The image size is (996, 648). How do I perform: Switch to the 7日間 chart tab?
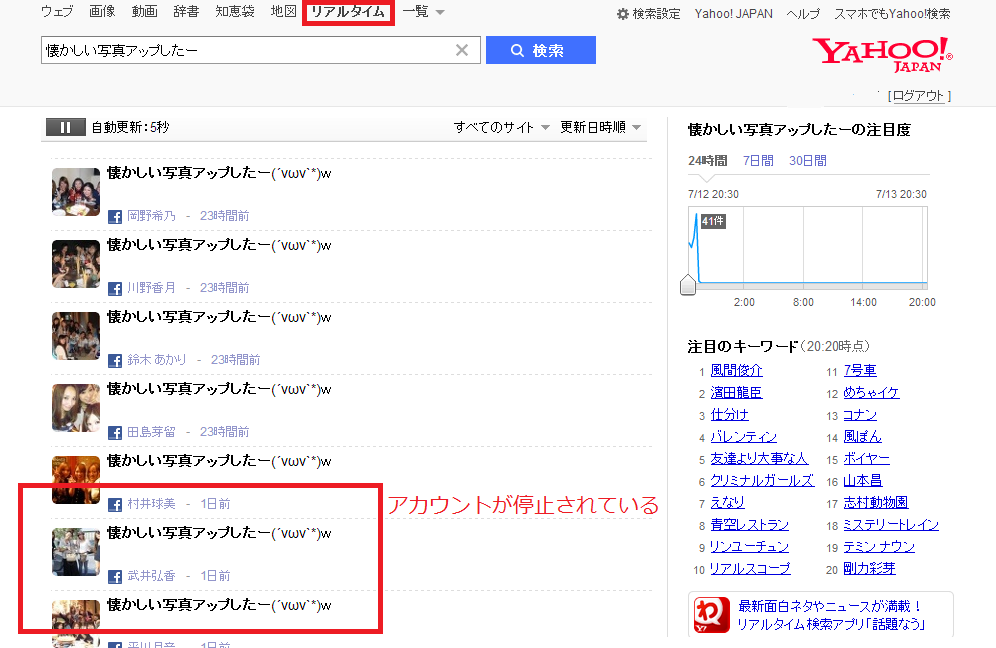click(x=757, y=161)
